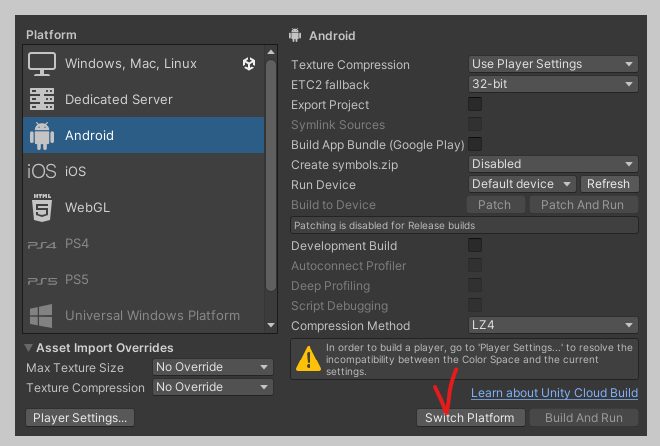Screen dimensions: 660x446
Task: Click the Windows, Mac, Linux monitor icon
Action: coord(42,64)
